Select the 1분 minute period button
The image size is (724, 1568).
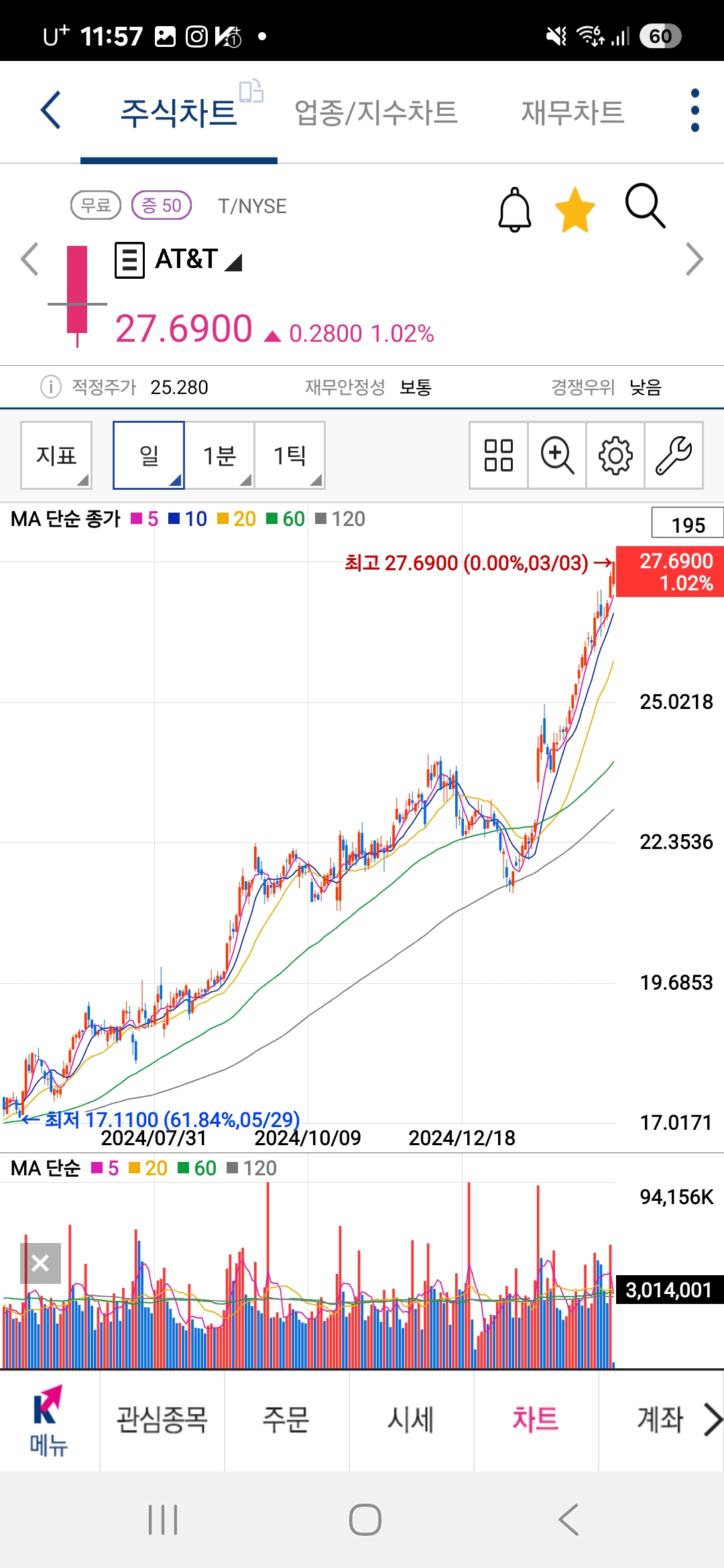(219, 456)
